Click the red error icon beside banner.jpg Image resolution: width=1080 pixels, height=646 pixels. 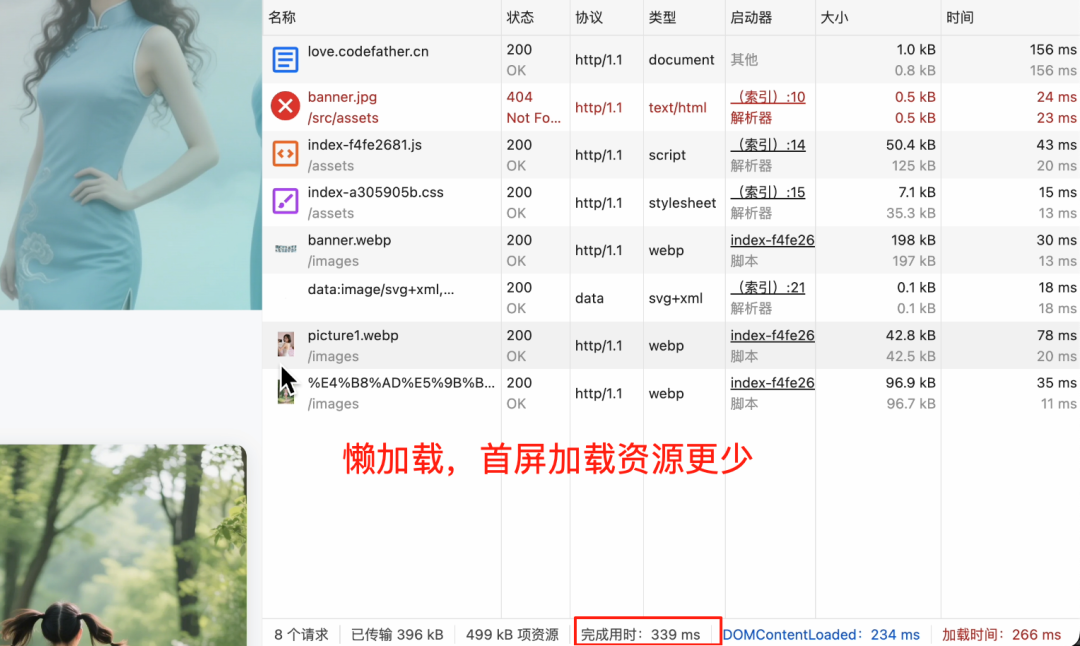tap(285, 107)
